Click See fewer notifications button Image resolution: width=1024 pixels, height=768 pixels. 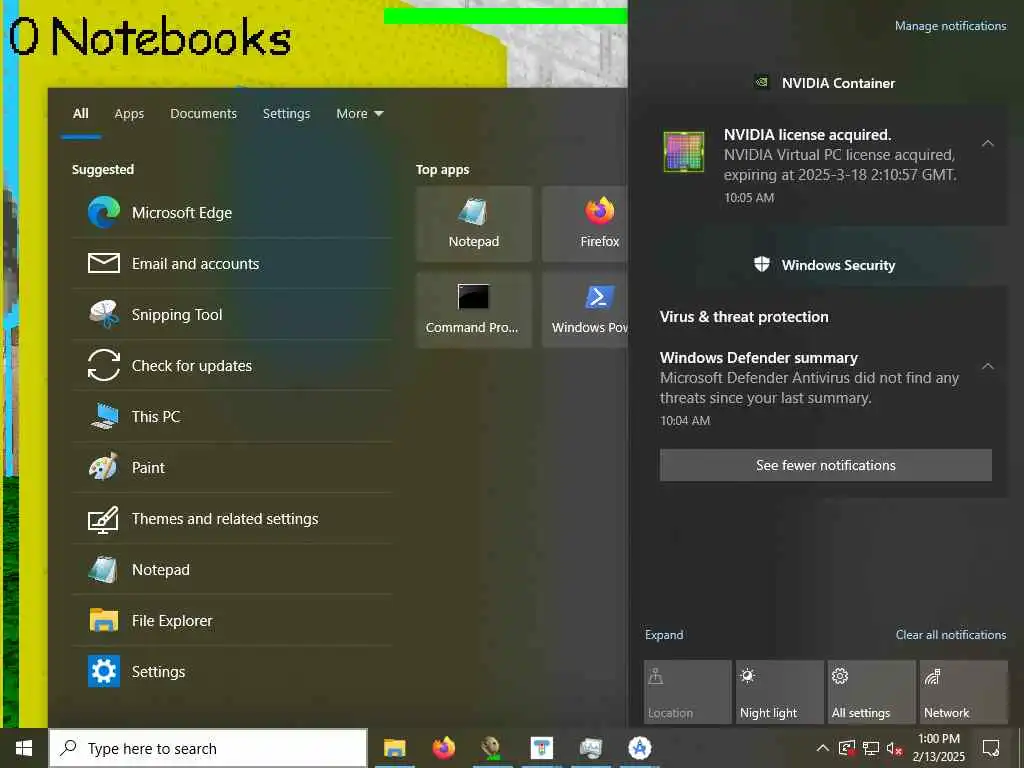pos(825,465)
